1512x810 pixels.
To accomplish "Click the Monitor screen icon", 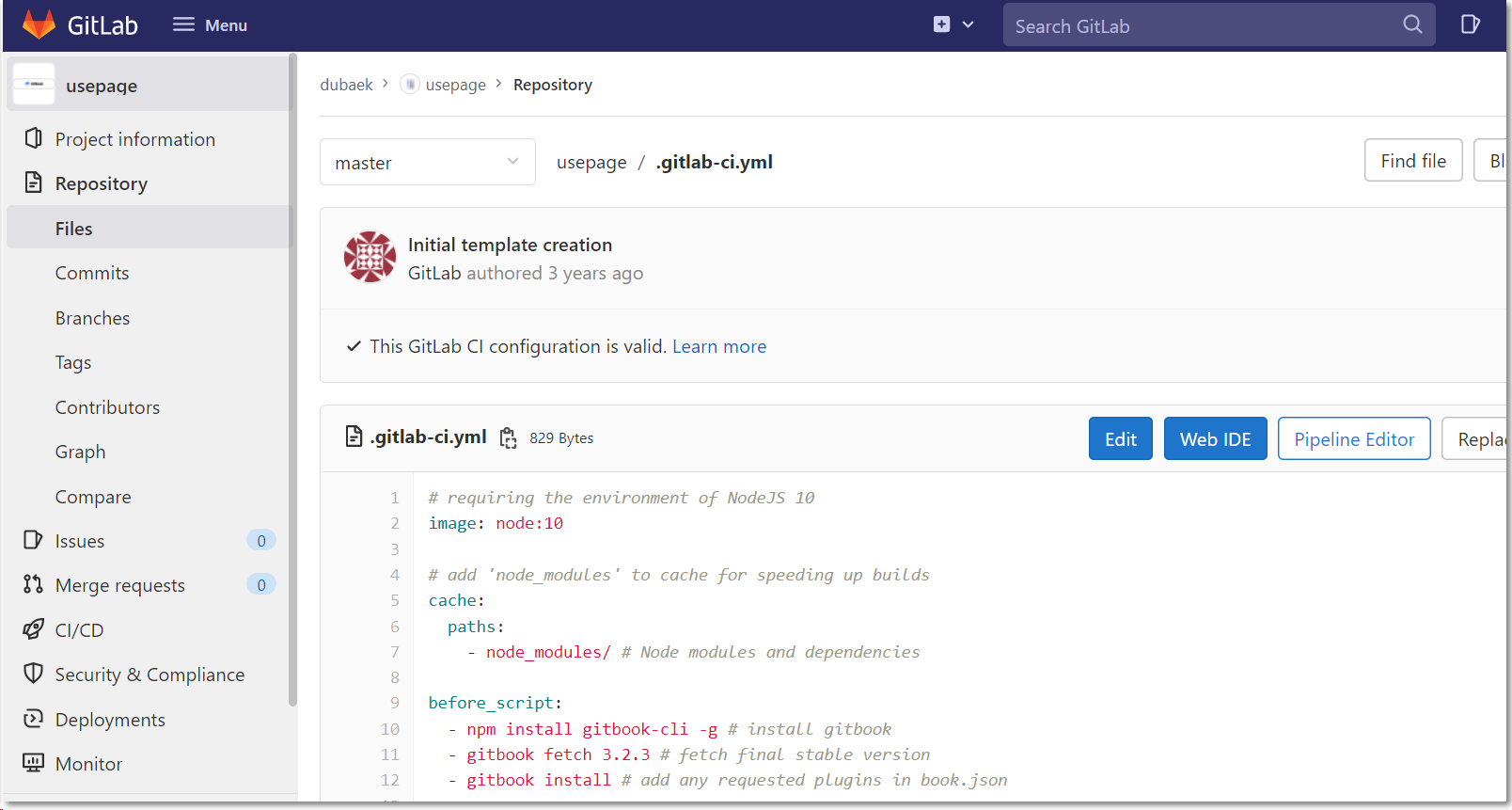I will tap(33, 763).
